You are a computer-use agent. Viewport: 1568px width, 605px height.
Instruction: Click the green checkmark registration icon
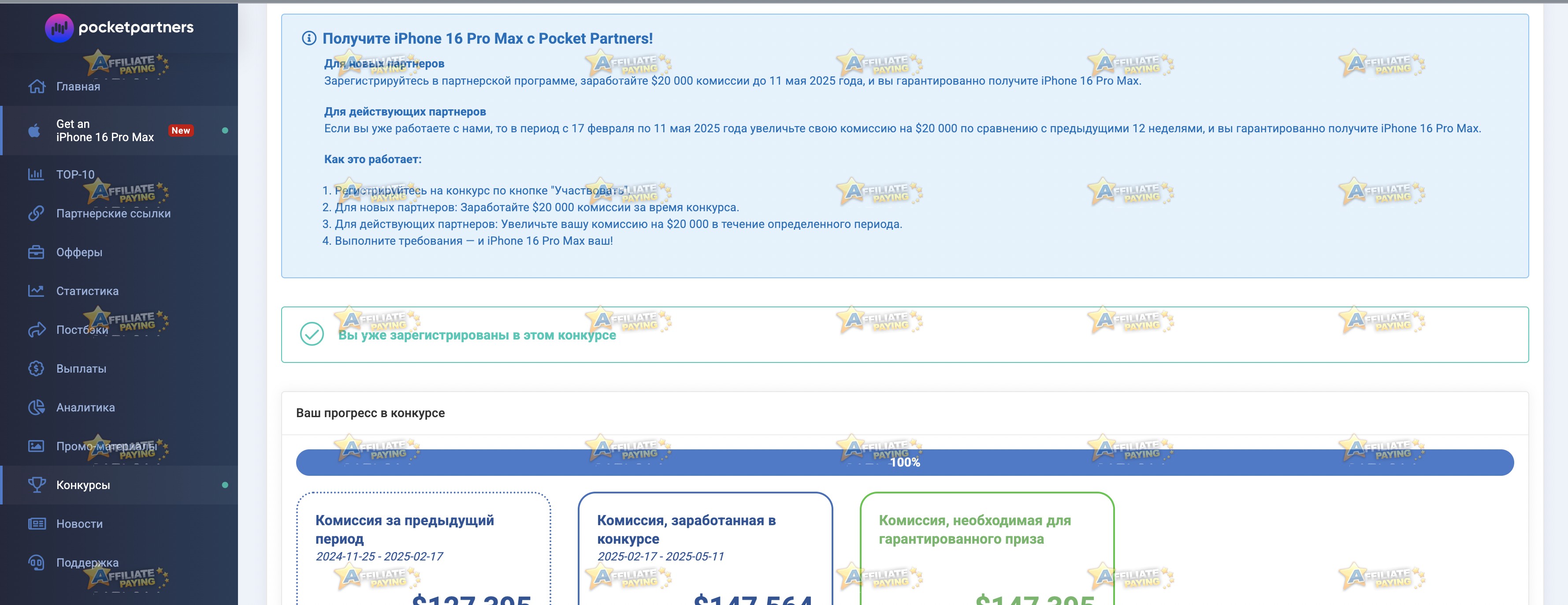312,334
